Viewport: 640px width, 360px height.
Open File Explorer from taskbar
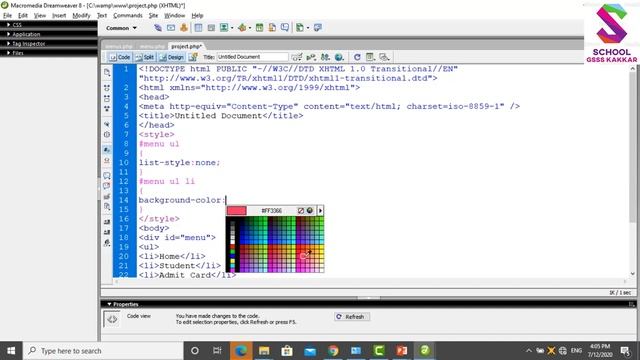pos(264,351)
